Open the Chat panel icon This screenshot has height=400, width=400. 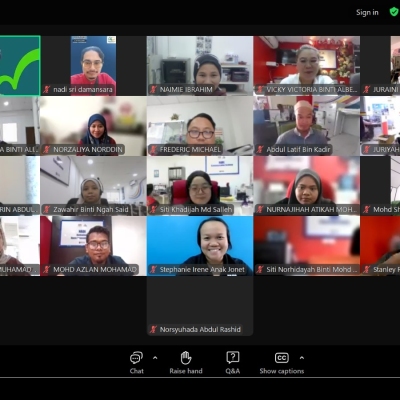coord(136,358)
